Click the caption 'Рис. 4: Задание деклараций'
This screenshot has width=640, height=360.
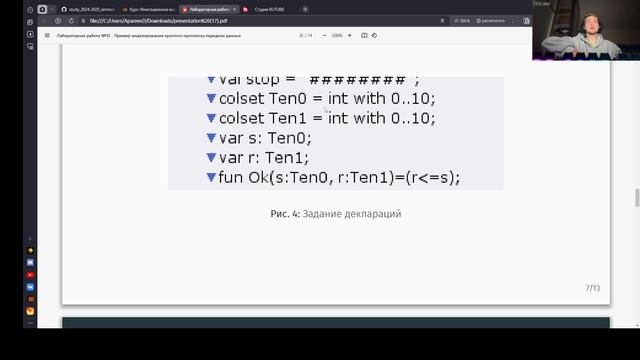click(x=336, y=214)
